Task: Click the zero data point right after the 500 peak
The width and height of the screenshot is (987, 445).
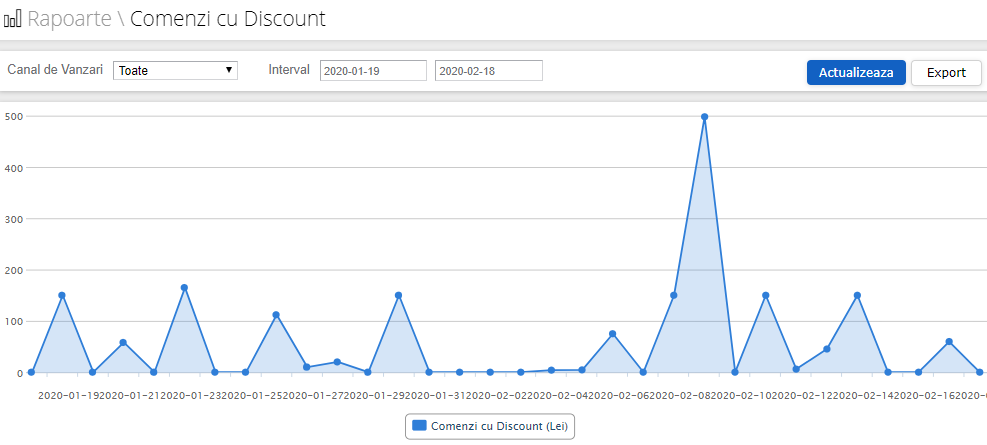Action: (735, 372)
